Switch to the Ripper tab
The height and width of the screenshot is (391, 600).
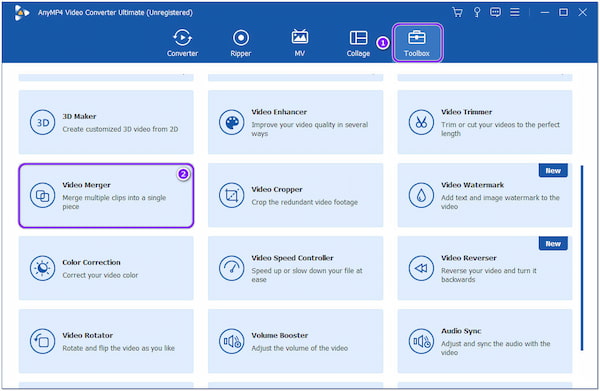(x=241, y=43)
